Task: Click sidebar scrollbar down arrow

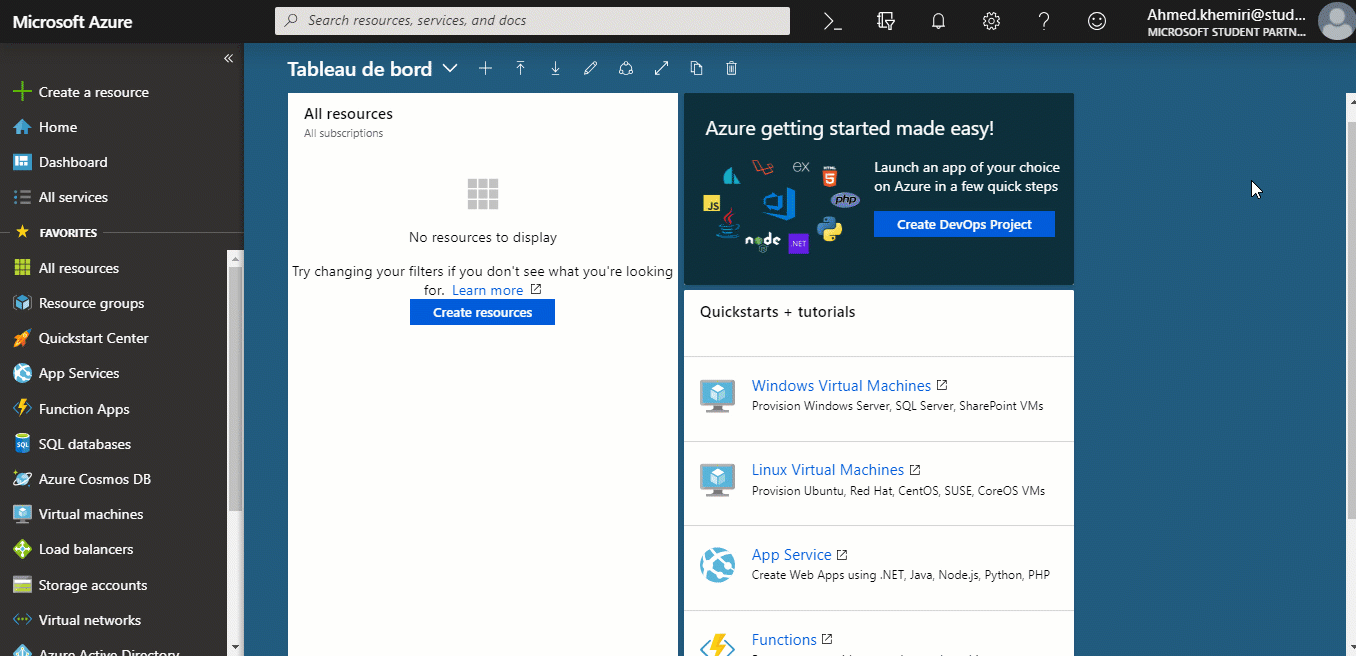Action: 235,647
